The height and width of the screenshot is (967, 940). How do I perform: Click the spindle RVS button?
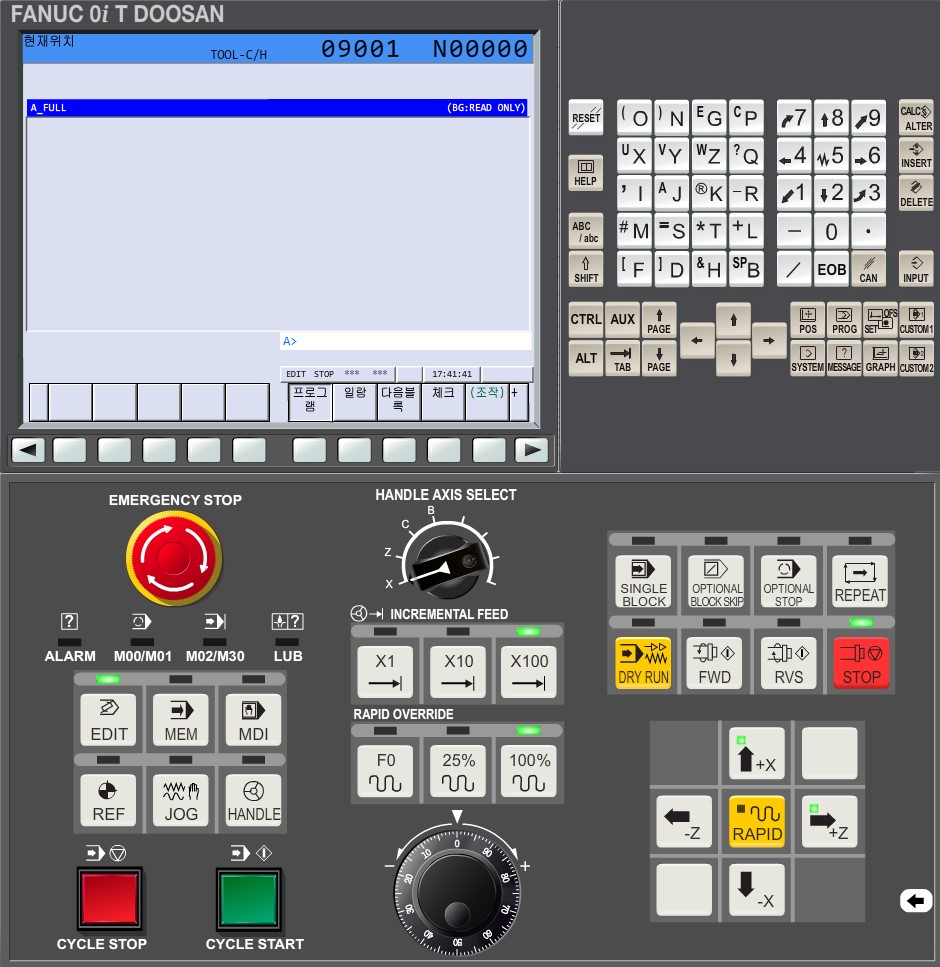point(788,663)
